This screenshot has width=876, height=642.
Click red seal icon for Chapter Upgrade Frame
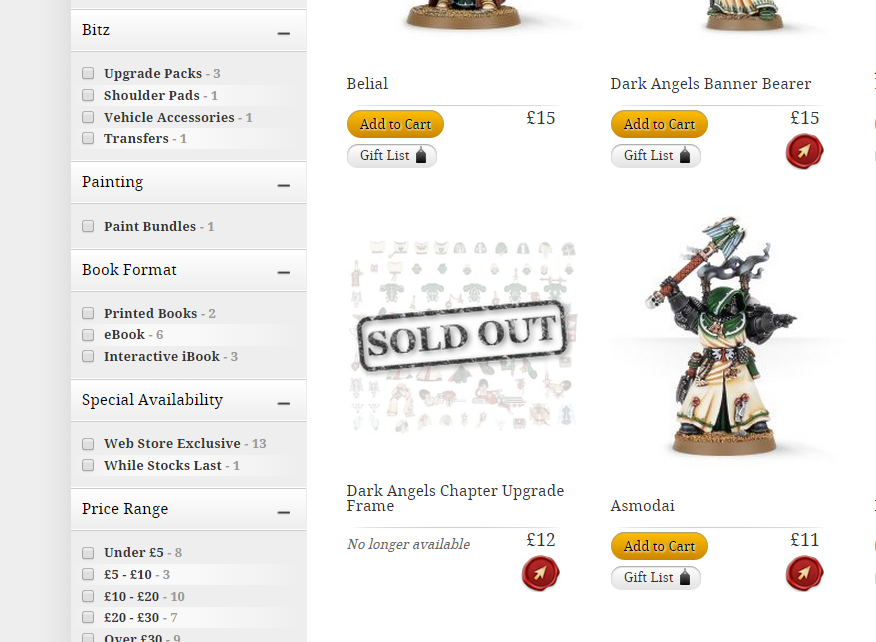click(540, 573)
